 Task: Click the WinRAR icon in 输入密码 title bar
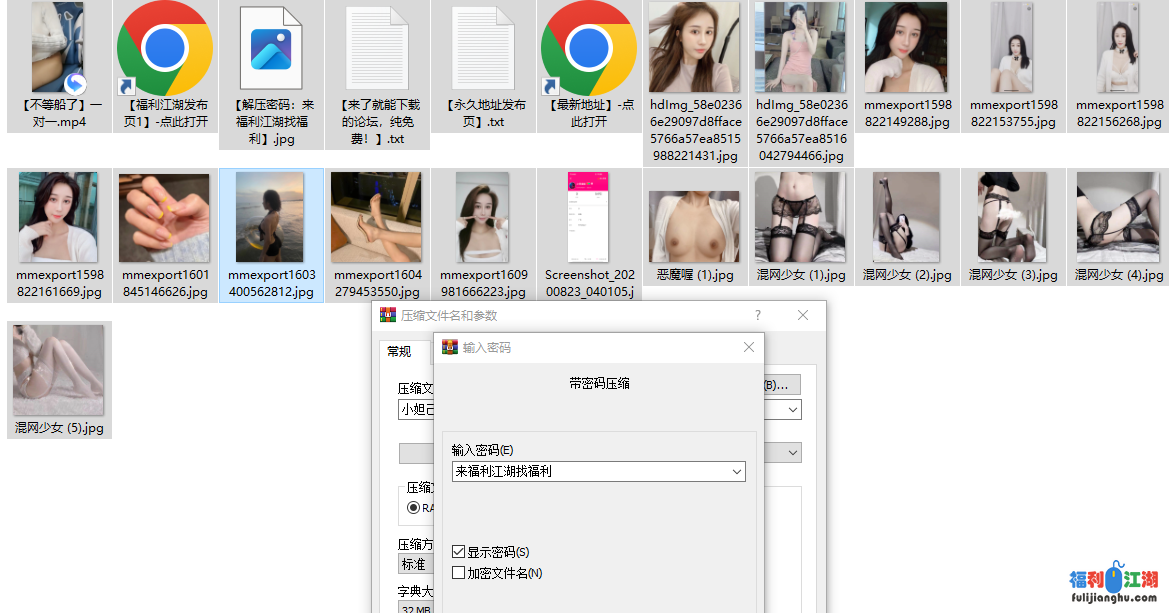coord(450,348)
